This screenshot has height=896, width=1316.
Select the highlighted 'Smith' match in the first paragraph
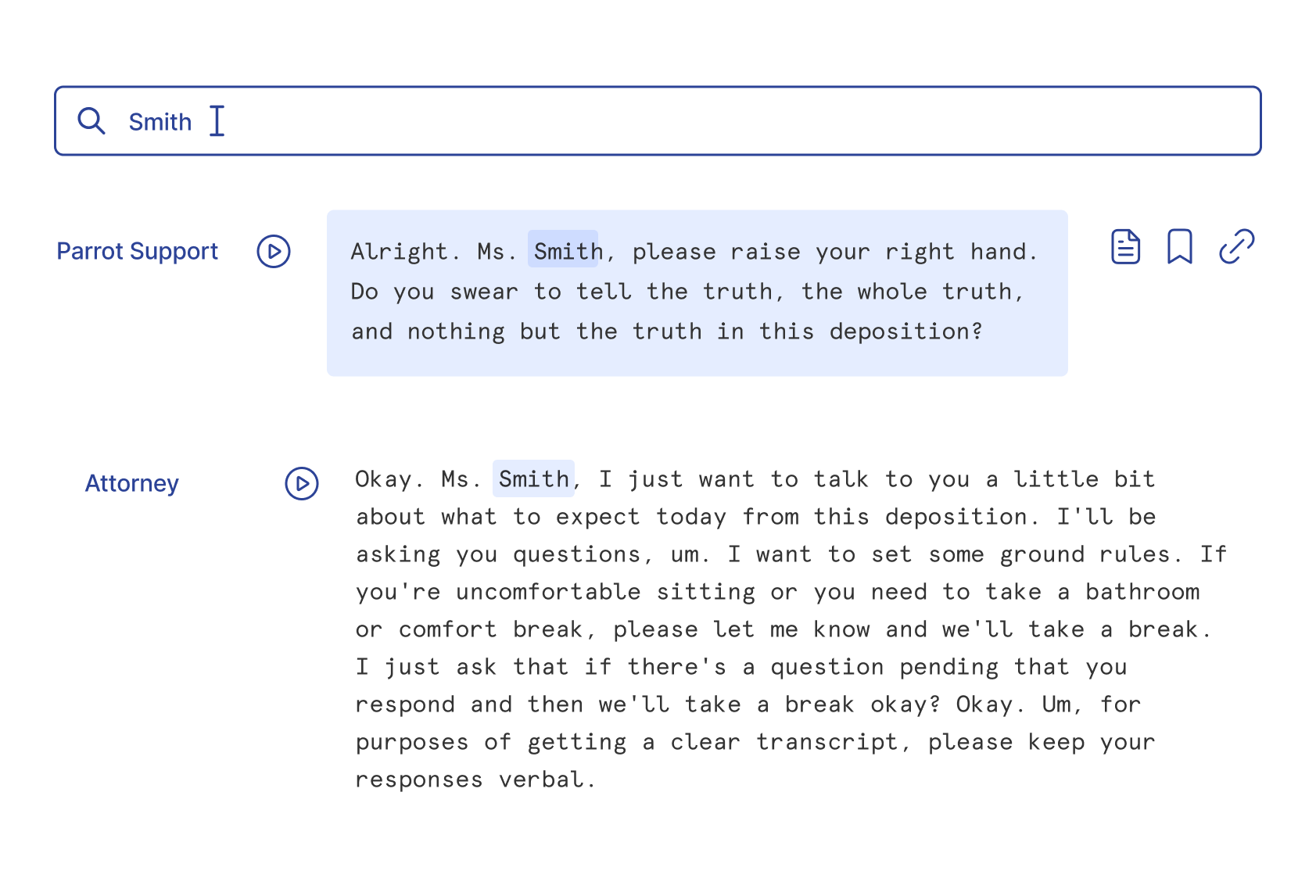564,251
